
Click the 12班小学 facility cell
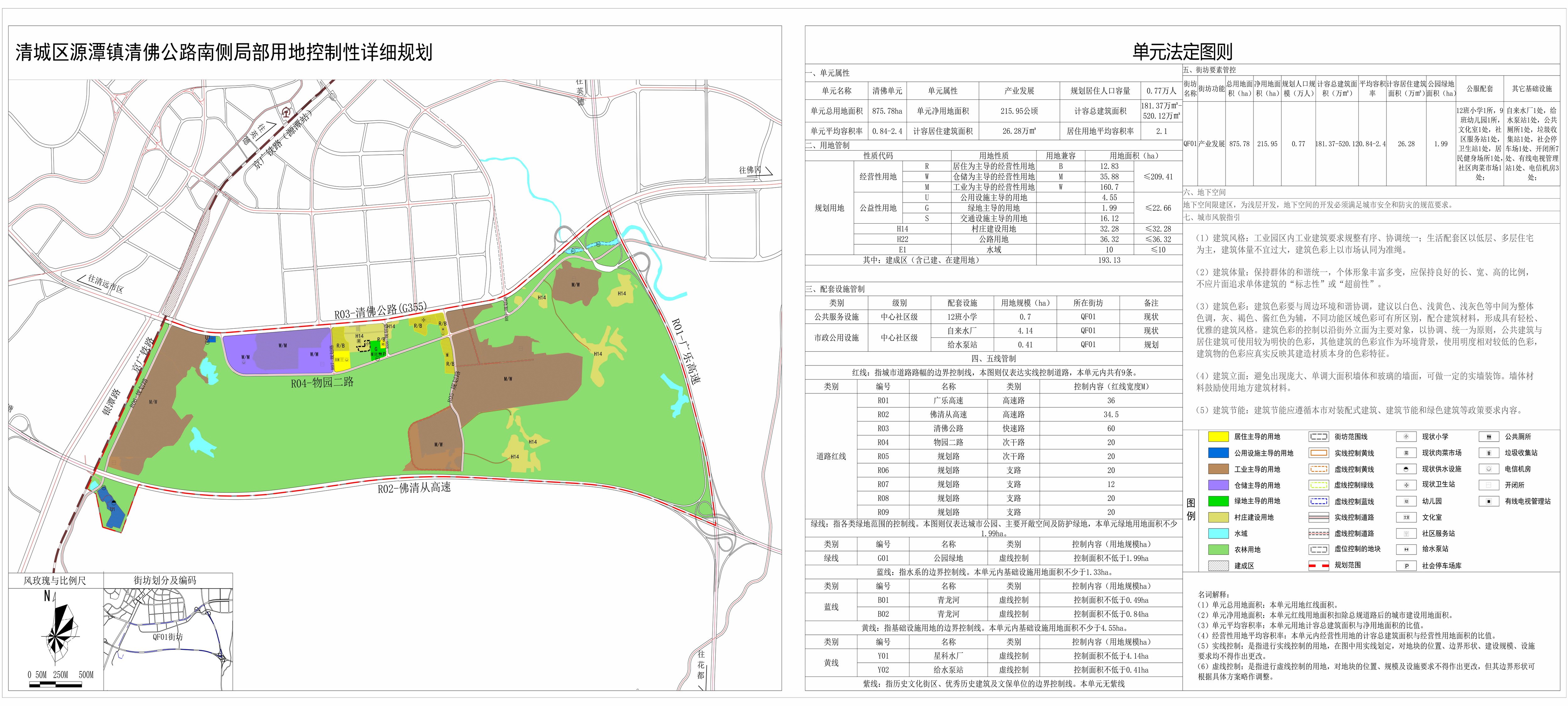click(x=962, y=316)
